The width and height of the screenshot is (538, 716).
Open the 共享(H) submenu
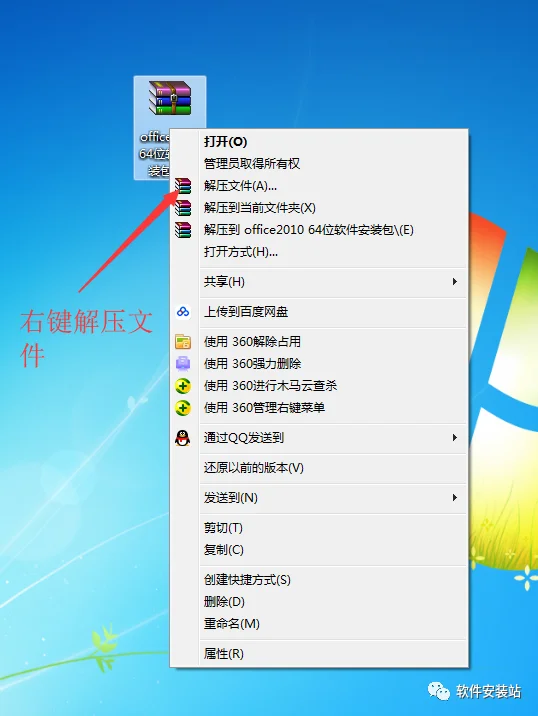click(x=319, y=282)
